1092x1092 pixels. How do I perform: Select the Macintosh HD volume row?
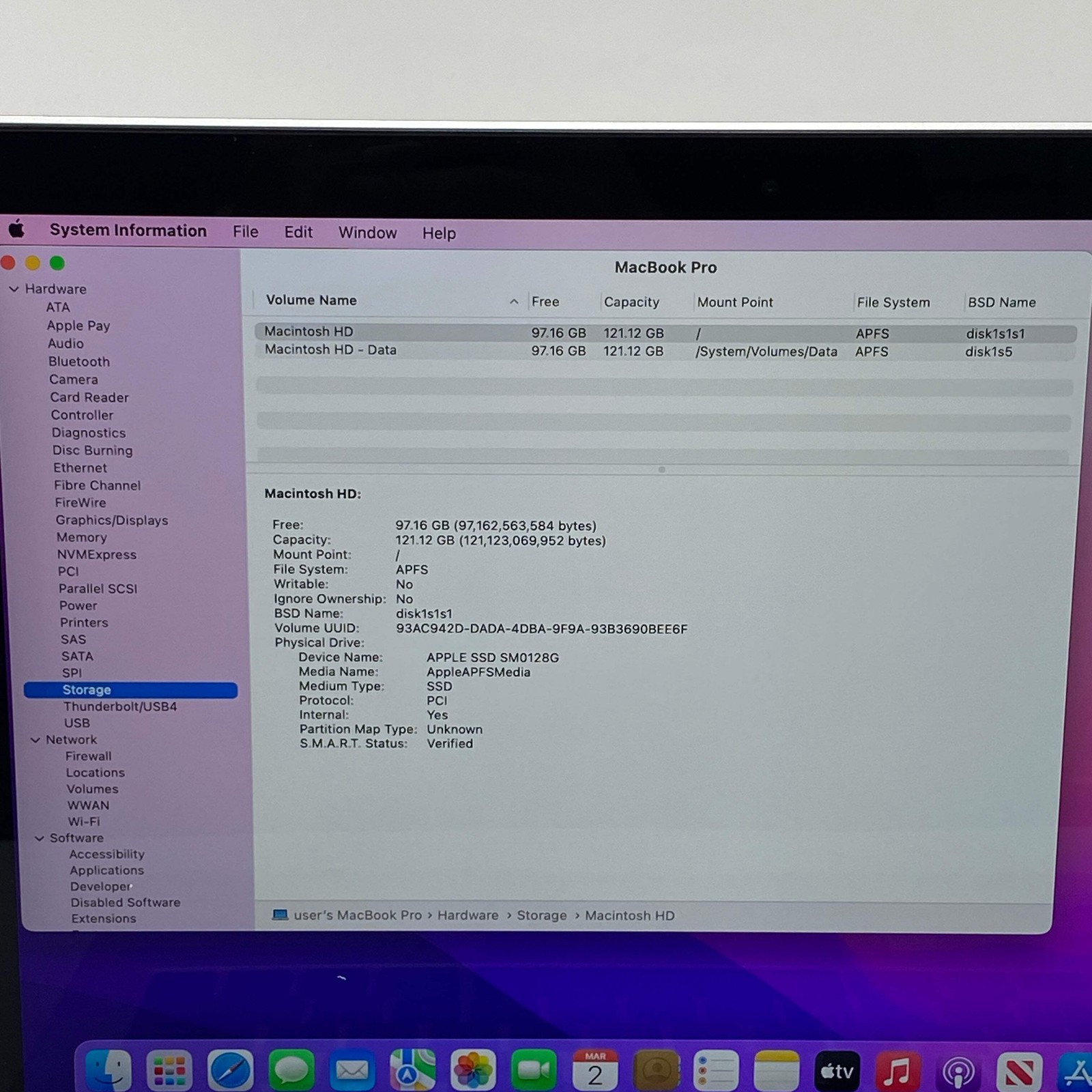click(x=665, y=332)
